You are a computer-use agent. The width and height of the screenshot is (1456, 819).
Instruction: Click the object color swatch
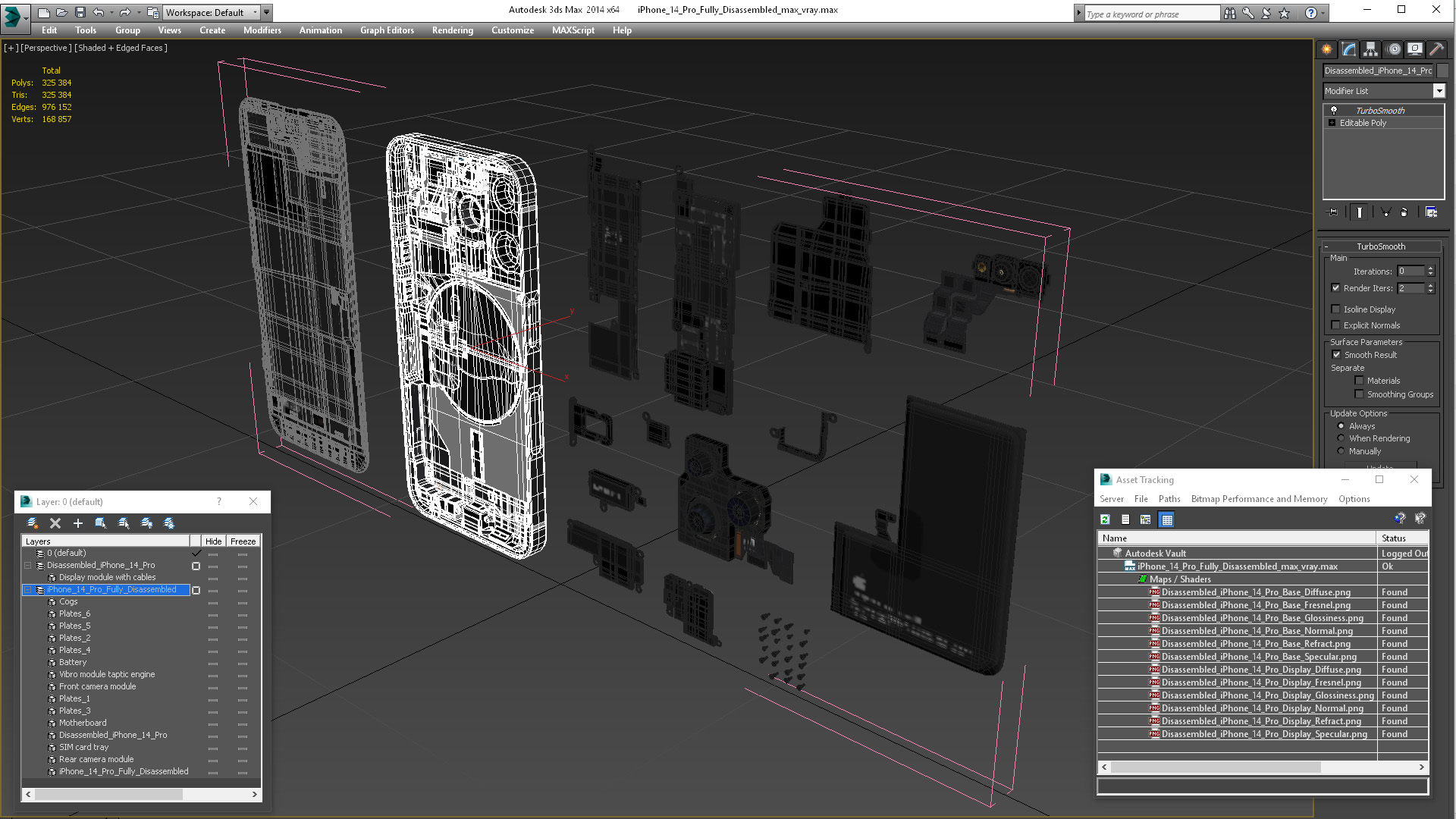tap(1442, 71)
